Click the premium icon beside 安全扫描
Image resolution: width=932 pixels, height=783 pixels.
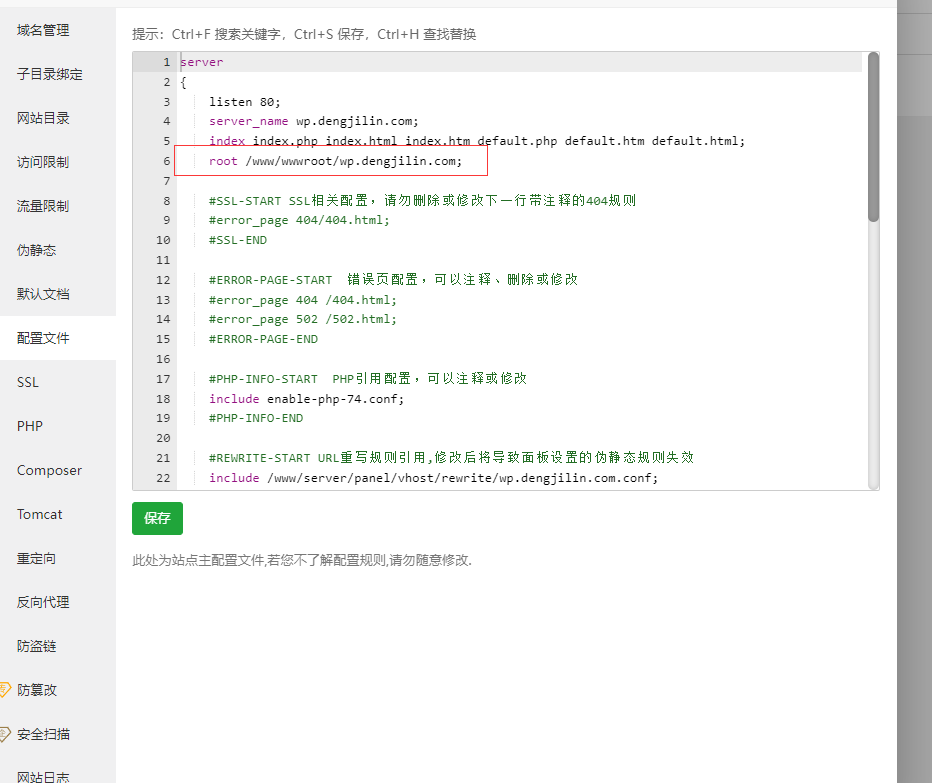[5, 734]
